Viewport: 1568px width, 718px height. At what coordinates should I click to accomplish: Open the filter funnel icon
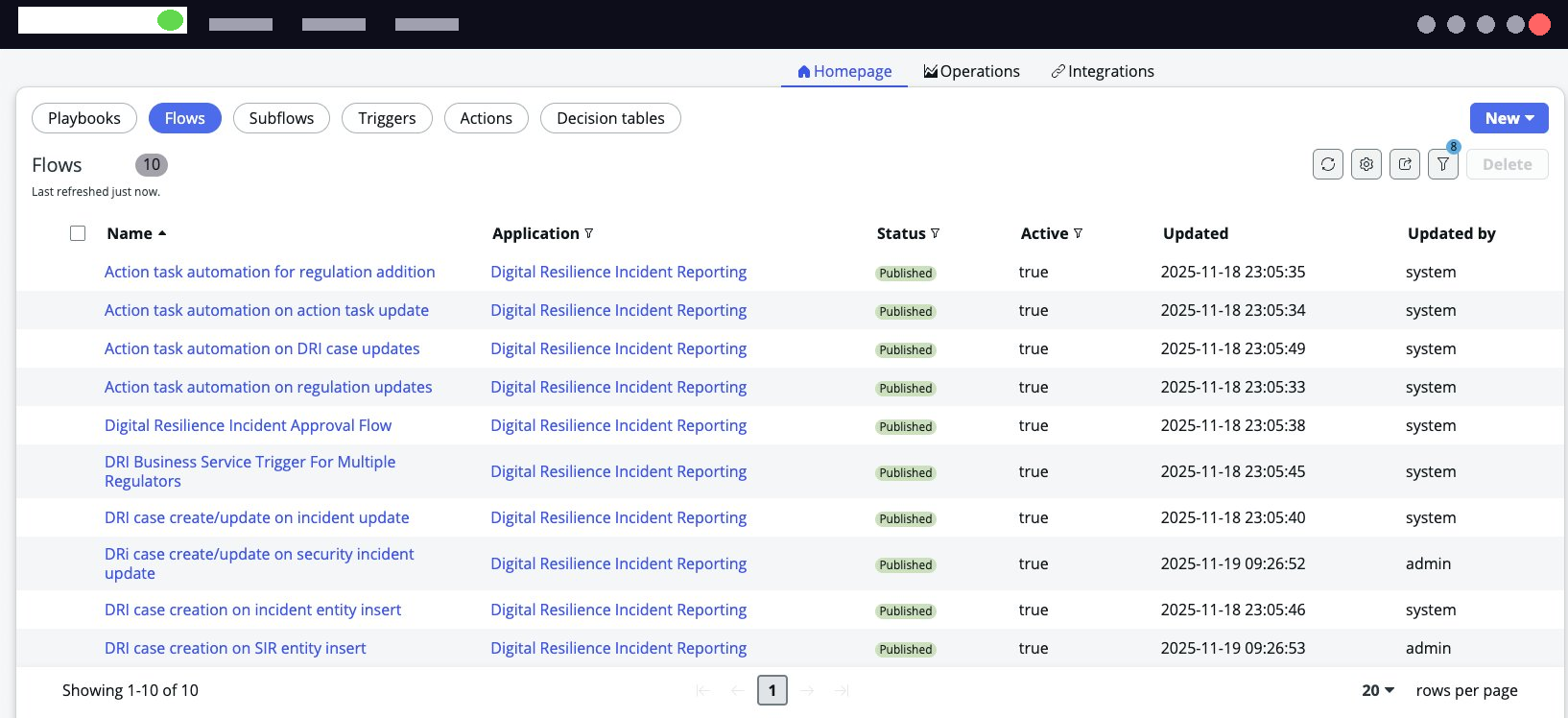[x=1443, y=164]
